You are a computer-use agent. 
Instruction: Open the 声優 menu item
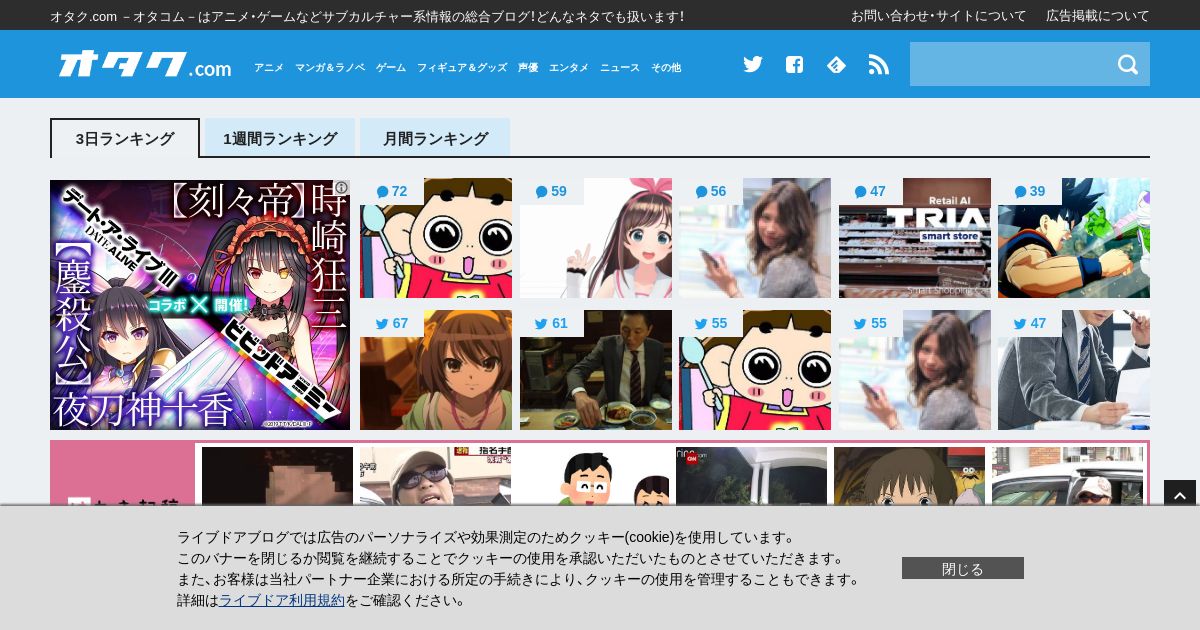point(528,67)
